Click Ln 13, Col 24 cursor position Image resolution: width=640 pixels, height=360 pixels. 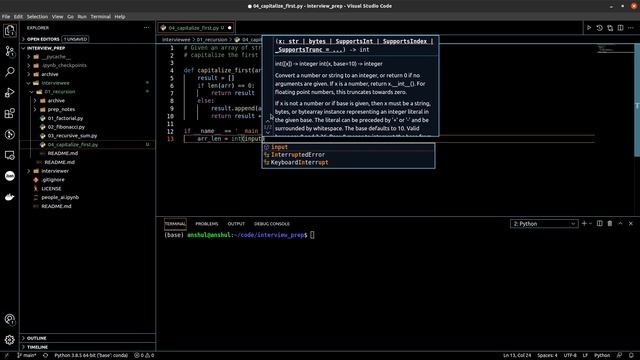(517, 356)
